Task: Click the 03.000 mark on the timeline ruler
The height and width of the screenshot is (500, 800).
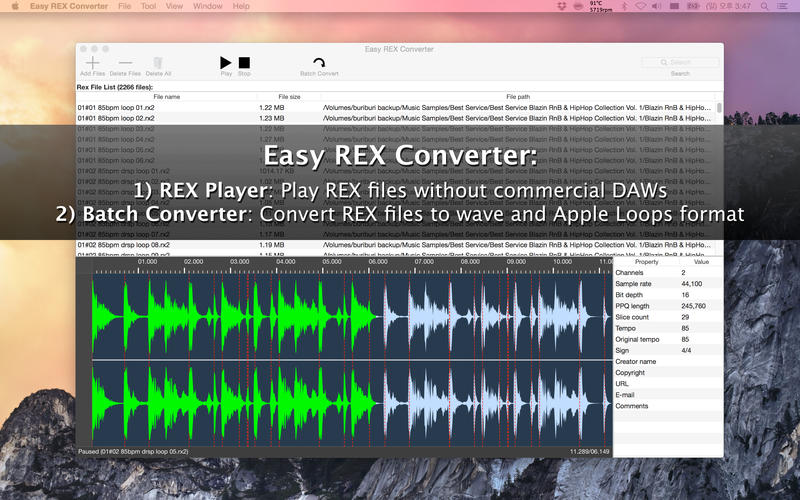Action: [x=240, y=261]
